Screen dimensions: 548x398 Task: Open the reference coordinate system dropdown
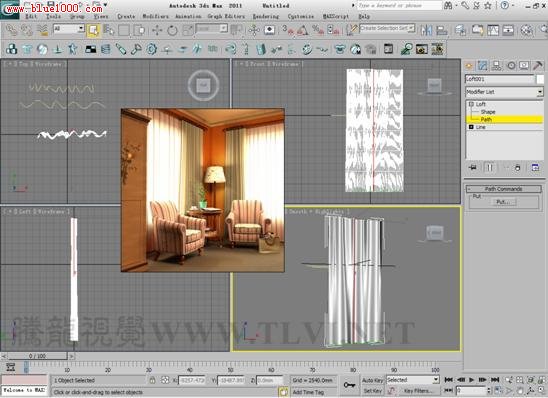tap(212, 29)
